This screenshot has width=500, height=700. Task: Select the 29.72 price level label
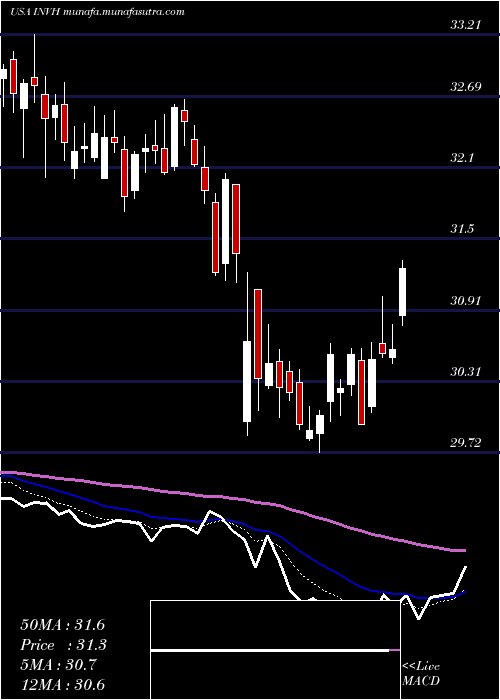465,443
